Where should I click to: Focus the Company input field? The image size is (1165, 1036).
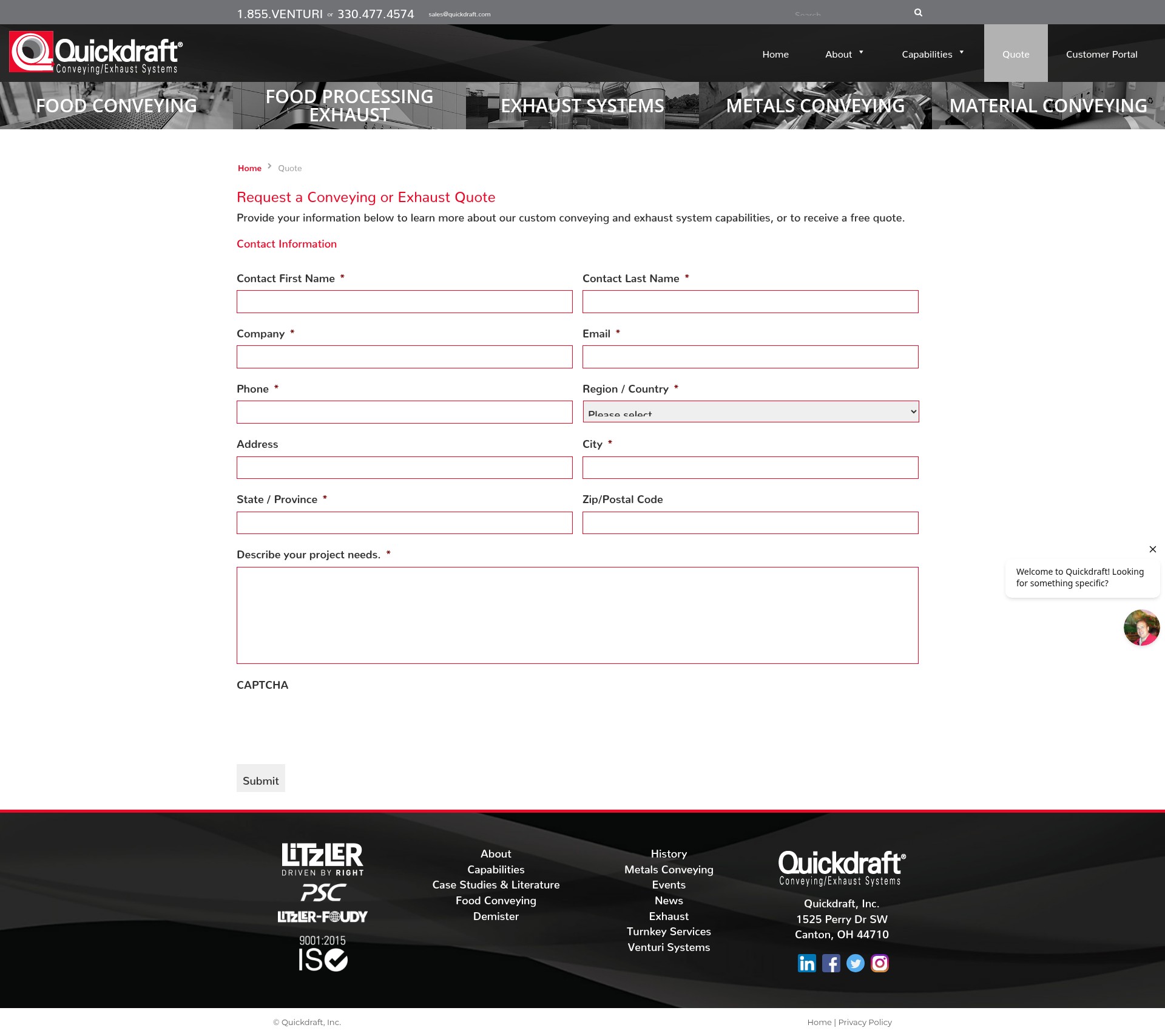coord(405,357)
